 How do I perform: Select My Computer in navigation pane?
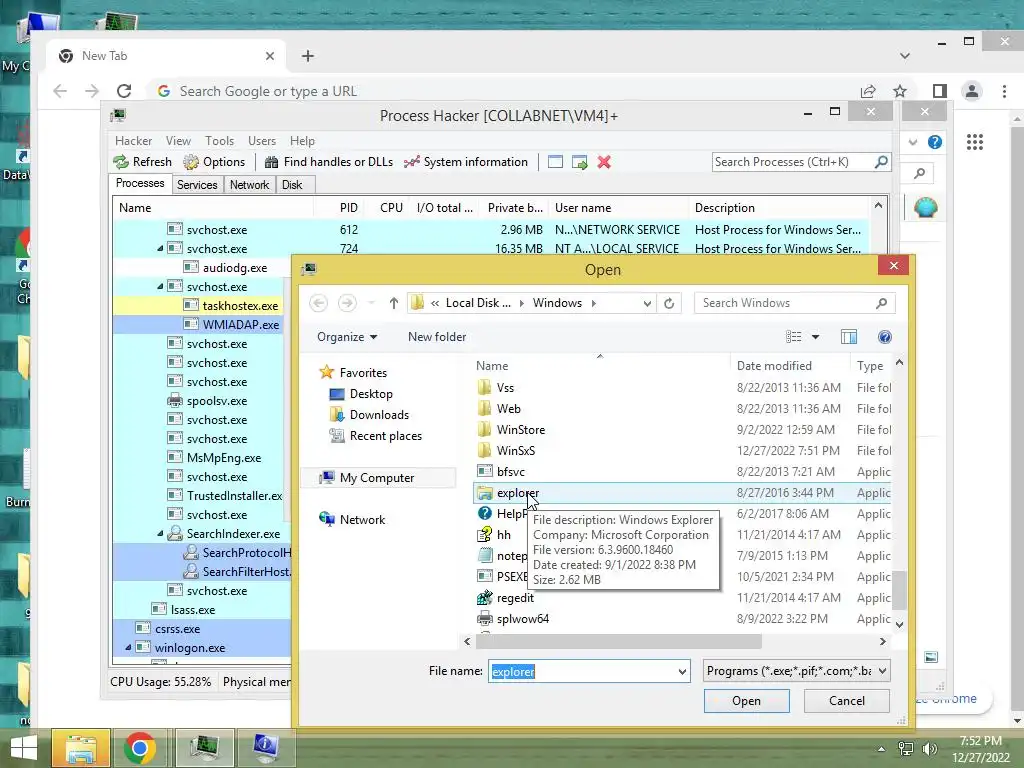pyautogui.click(x=377, y=478)
